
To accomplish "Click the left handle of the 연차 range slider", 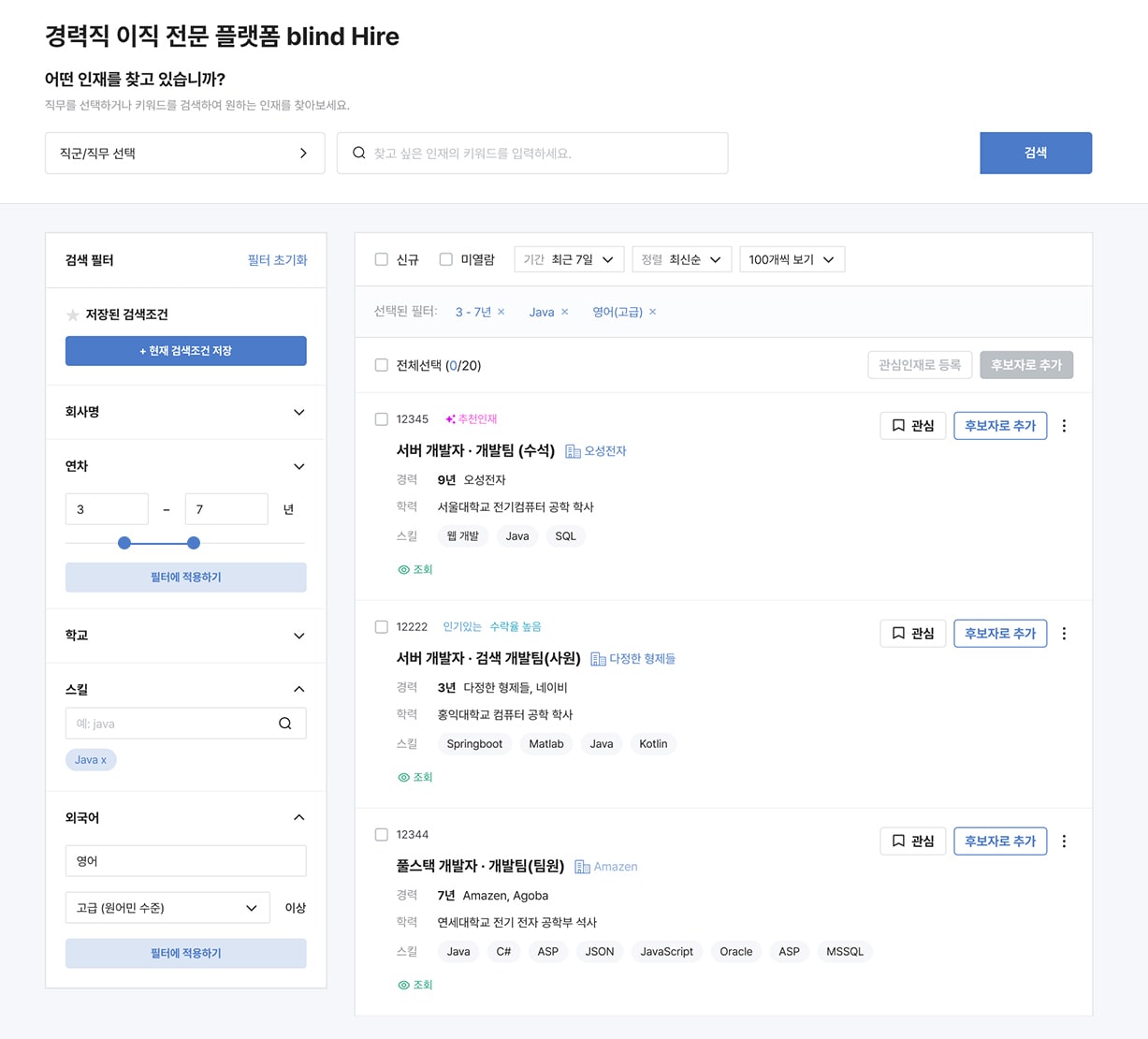I will 124,543.
